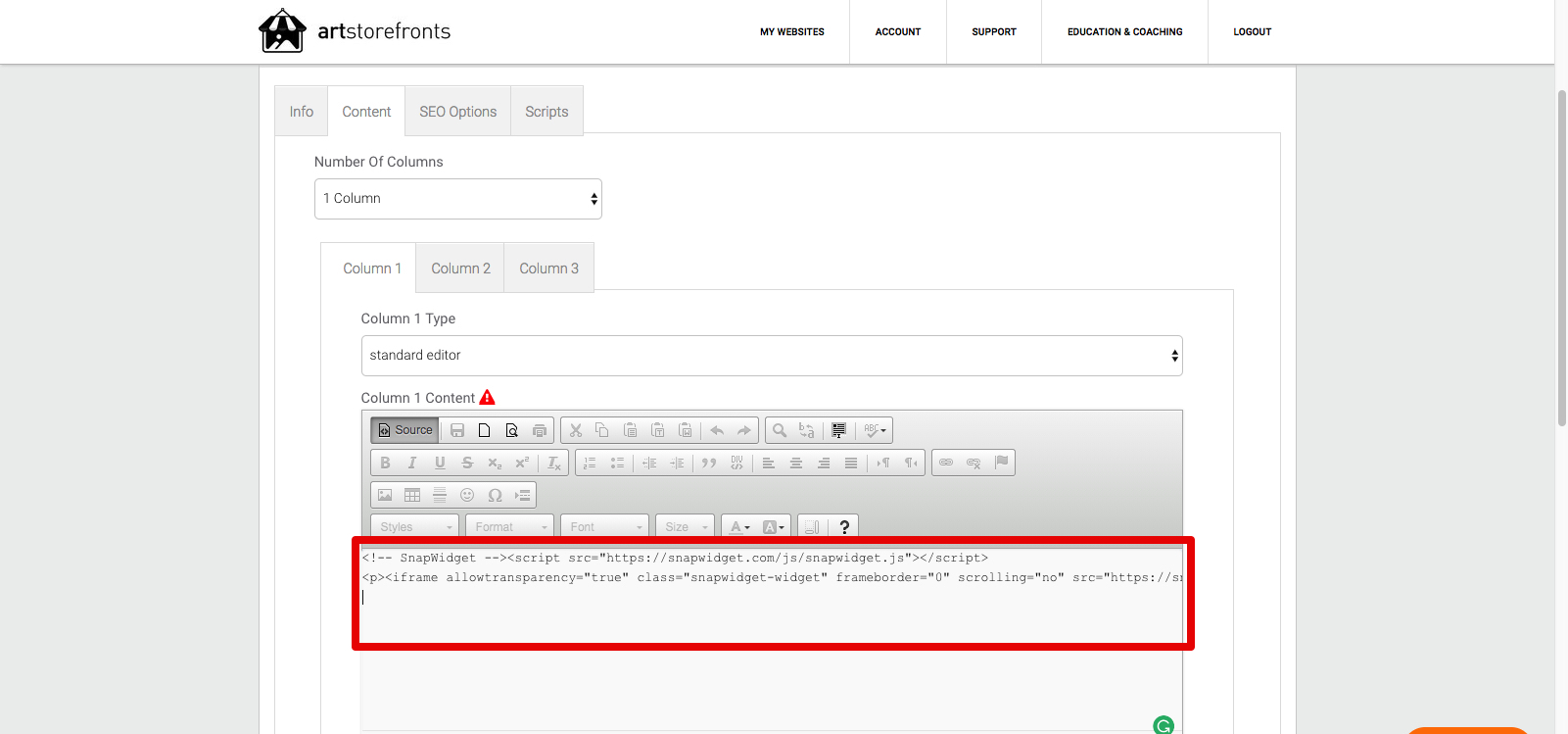1568x734 pixels.
Task: Click the Remove Format icon
Action: pos(553,463)
